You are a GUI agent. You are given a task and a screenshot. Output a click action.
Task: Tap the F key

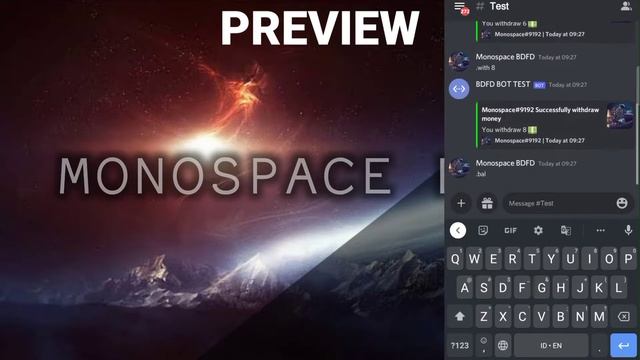[x=522, y=287]
